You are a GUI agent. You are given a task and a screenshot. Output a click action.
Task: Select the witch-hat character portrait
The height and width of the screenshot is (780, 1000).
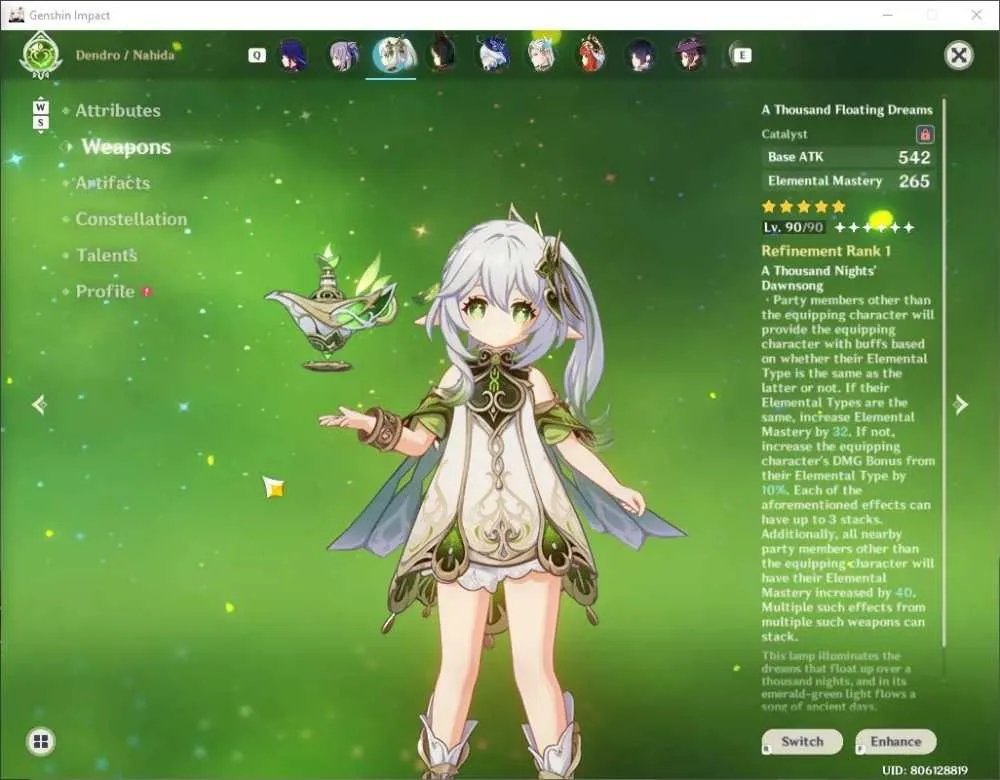point(689,55)
